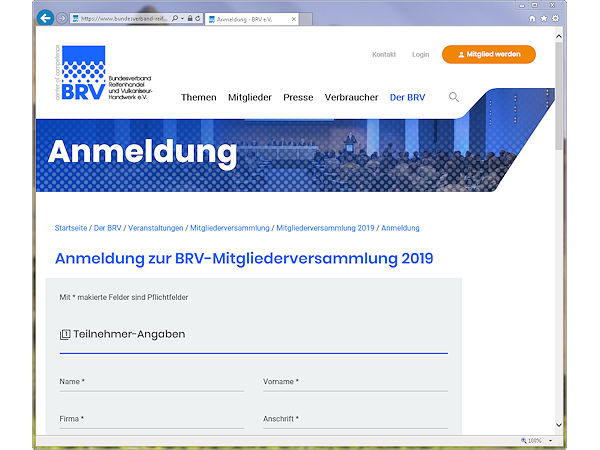Image resolution: width=600 pixels, height=450 pixels.
Task: Open the Der BRV menu
Action: click(x=408, y=98)
